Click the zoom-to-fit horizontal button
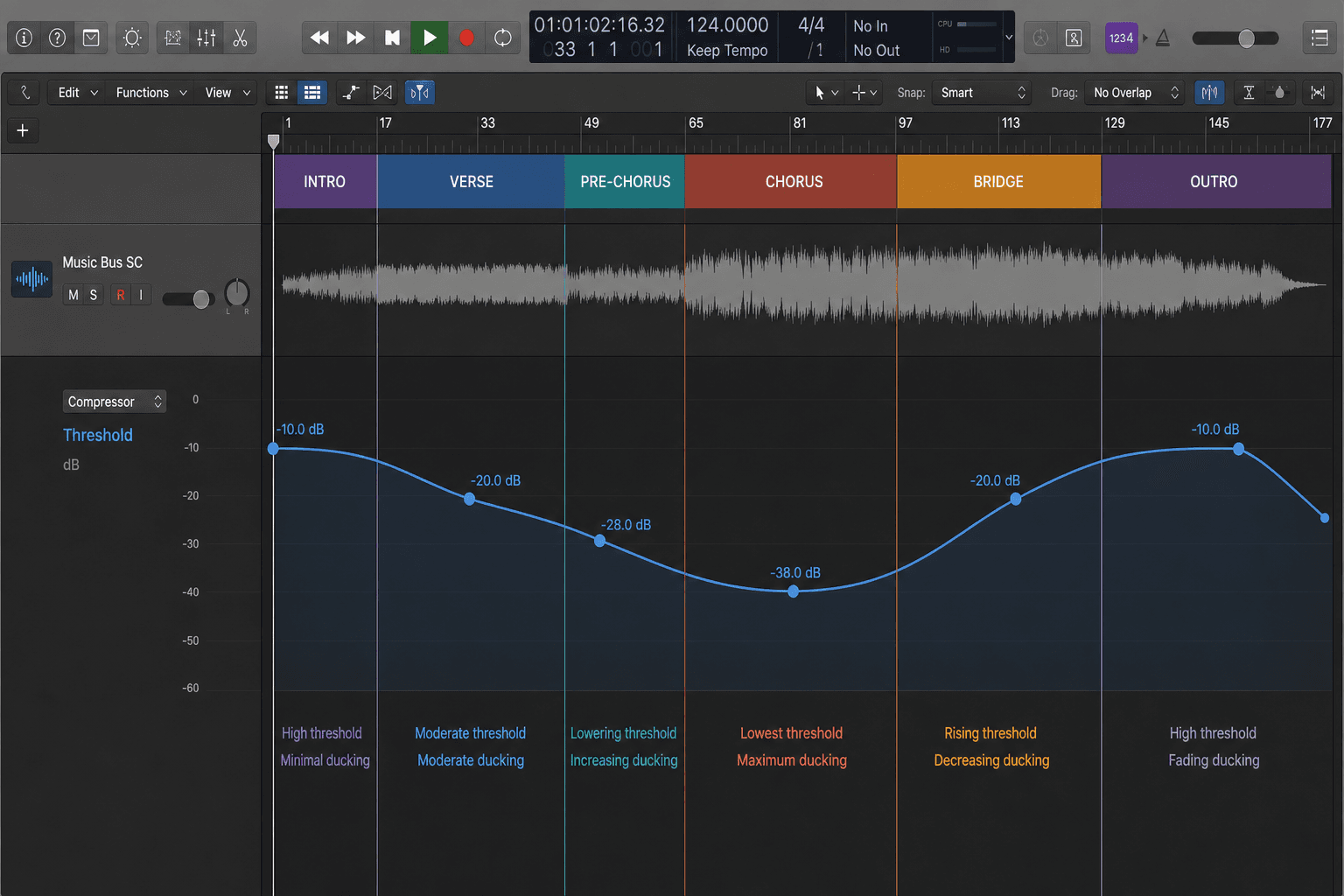Viewport: 1344px width, 896px height. click(x=1318, y=93)
